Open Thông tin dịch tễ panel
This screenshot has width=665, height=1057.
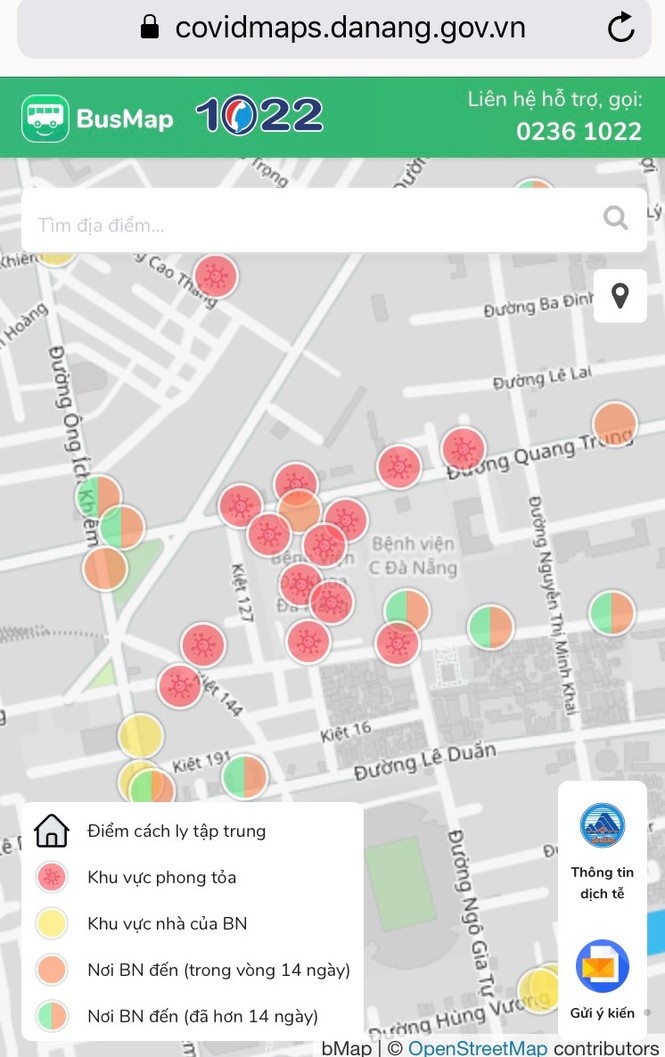coord(602,852)
